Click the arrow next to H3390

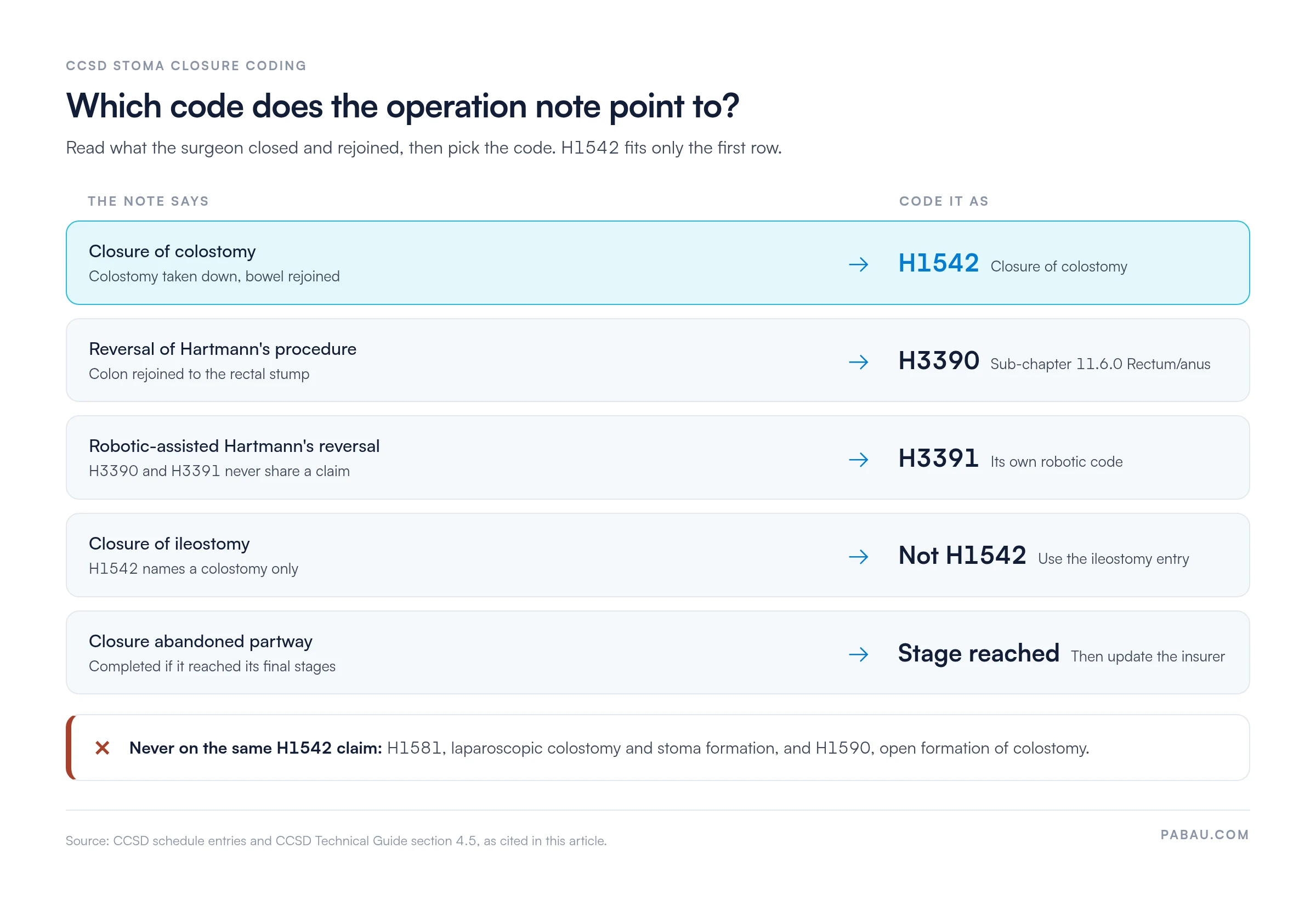click(x=858, y=362)
